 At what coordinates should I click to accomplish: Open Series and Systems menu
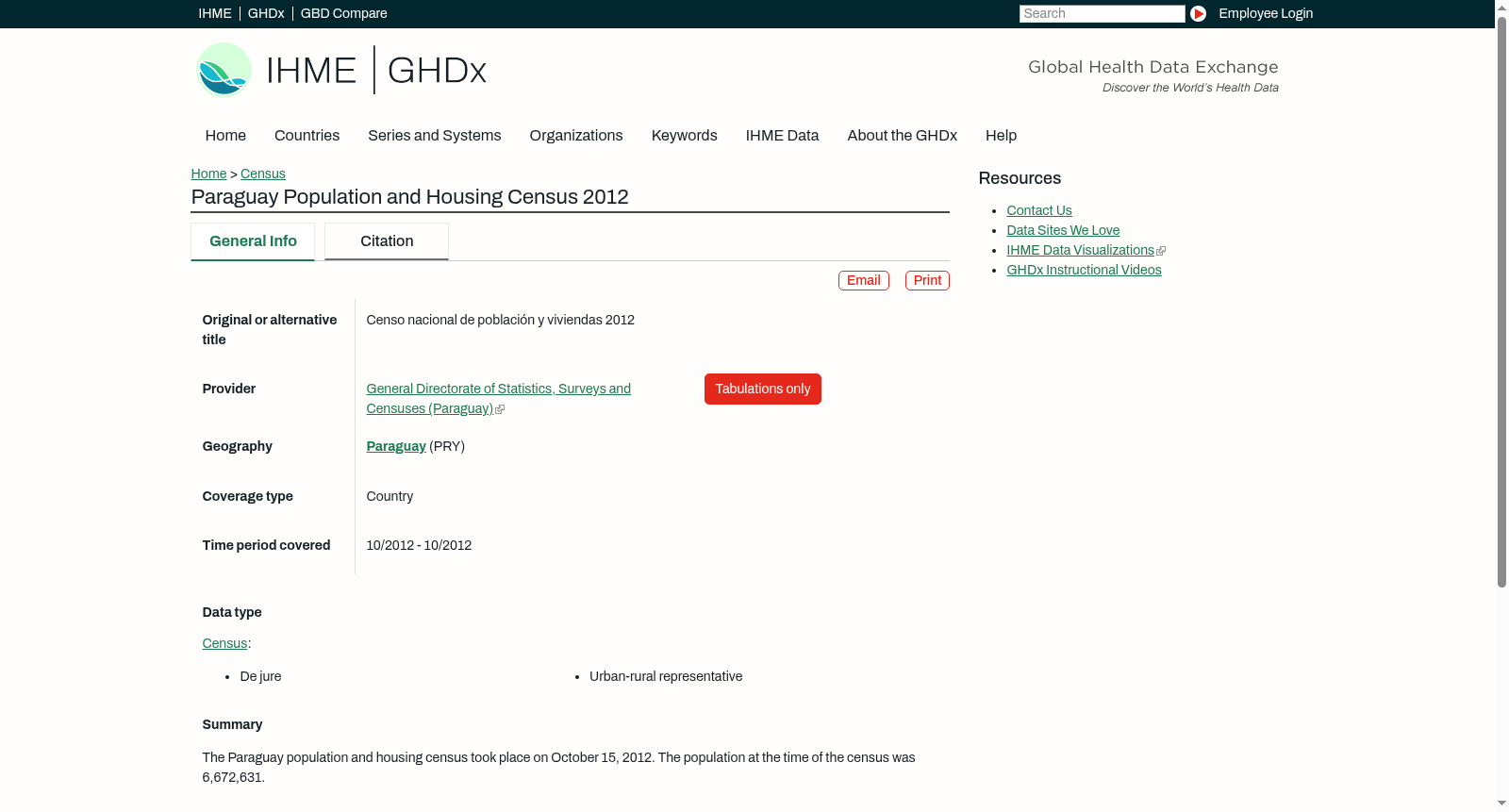tap(435, 136)
